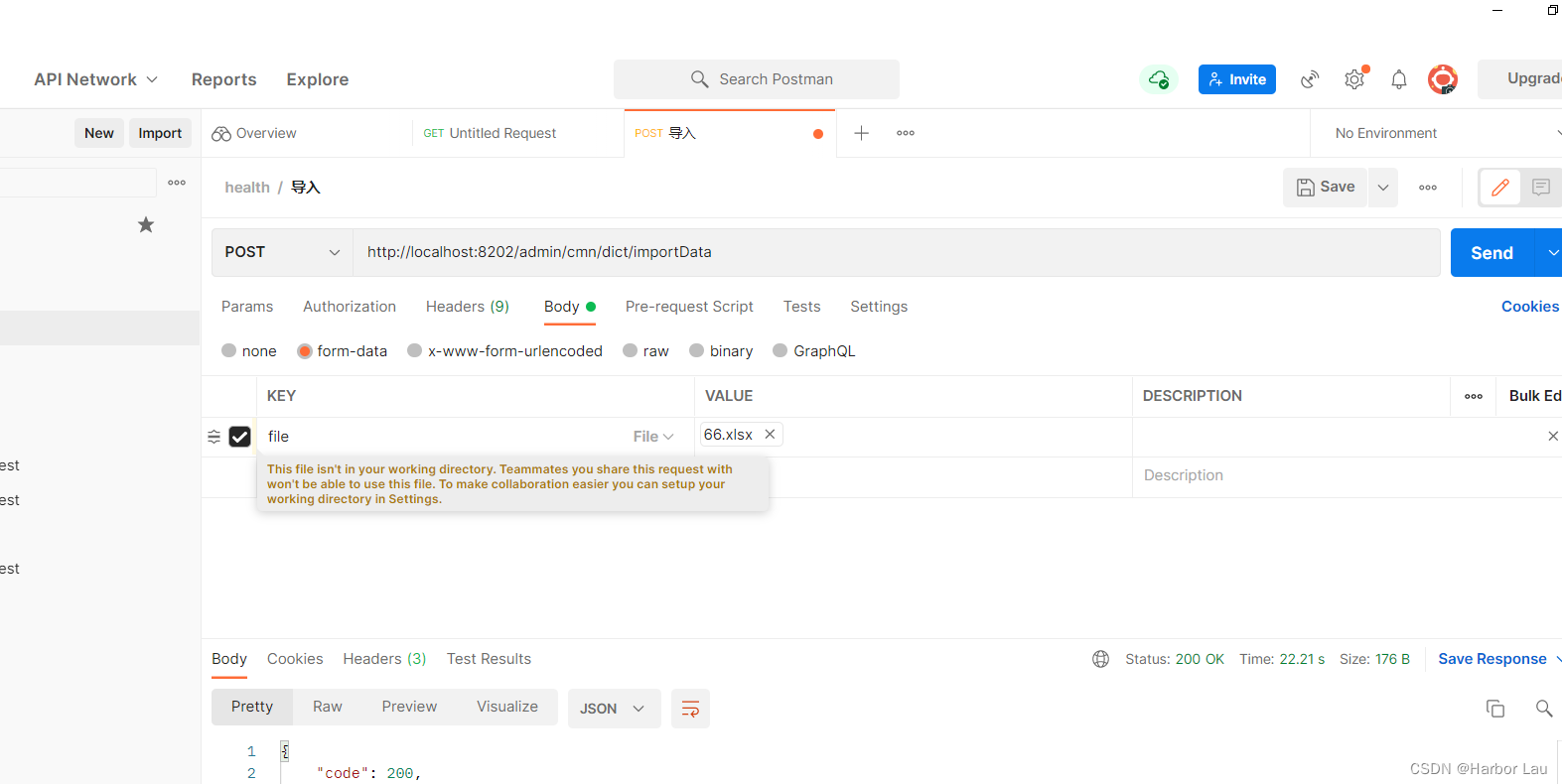Open the Authorization tab
This screenshot has height=784, width=1562.
[x=350, y=307]
